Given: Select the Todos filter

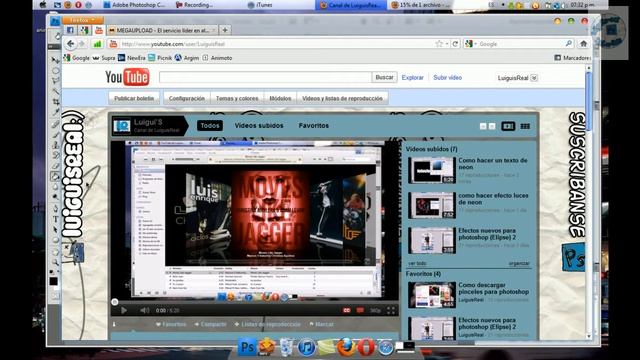Looking at the screenshot, I should (210, 126).
